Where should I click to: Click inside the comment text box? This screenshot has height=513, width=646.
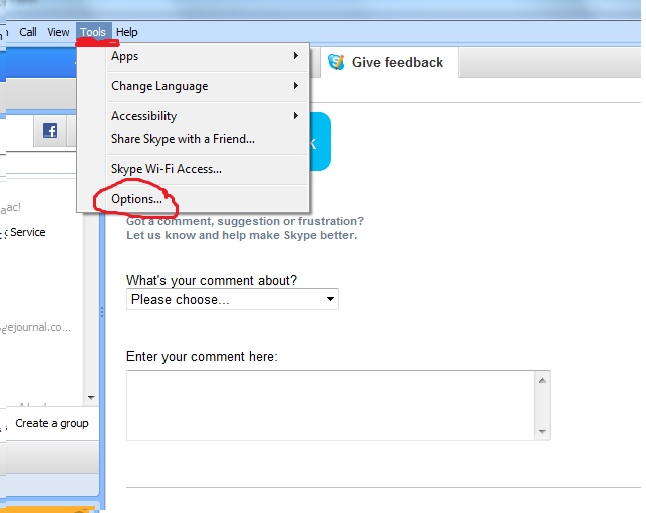tap(330, 405)
